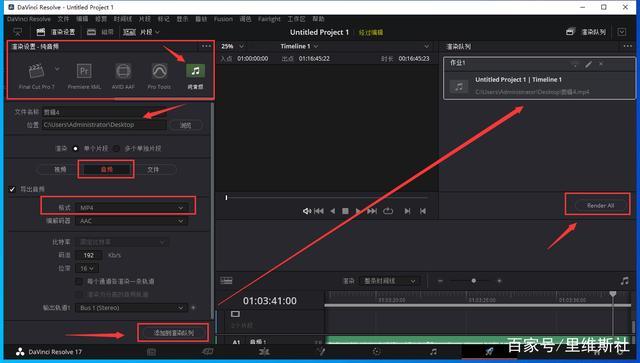Open the codec dropdown showing AAC
This screenshot has width=640, height=363.
131,221
